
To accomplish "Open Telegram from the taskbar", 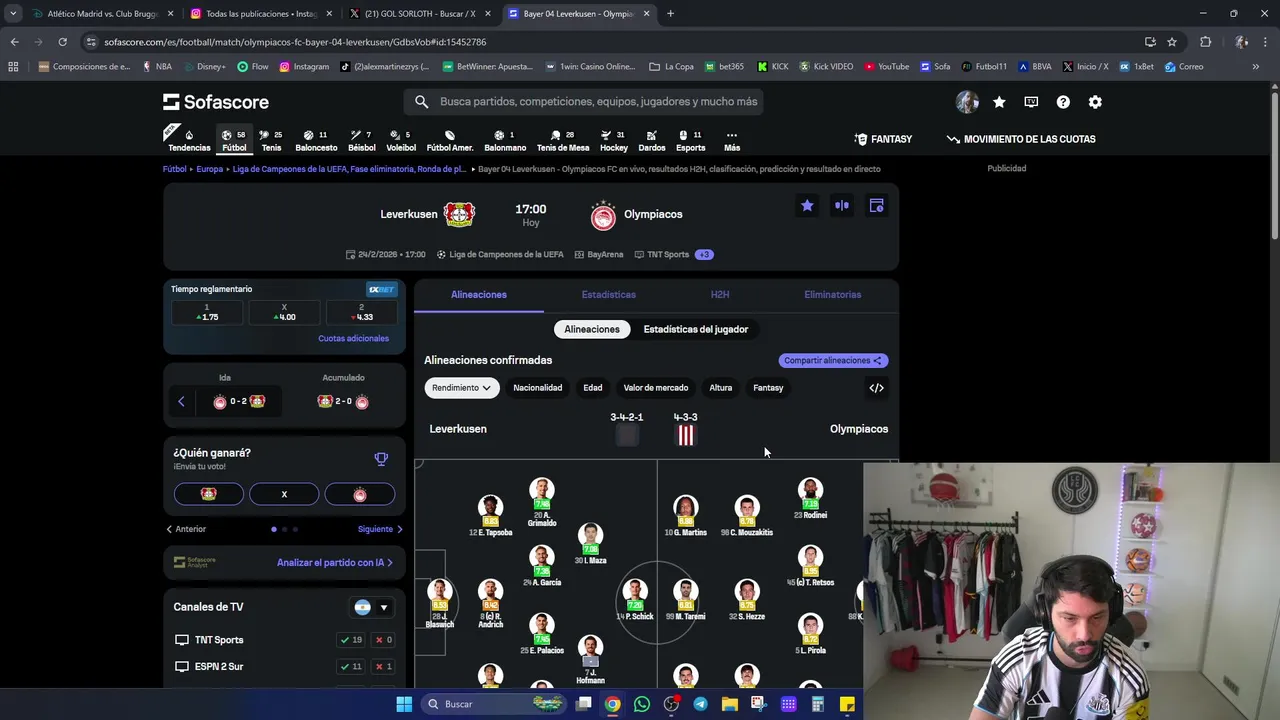I will pos(700,704).
